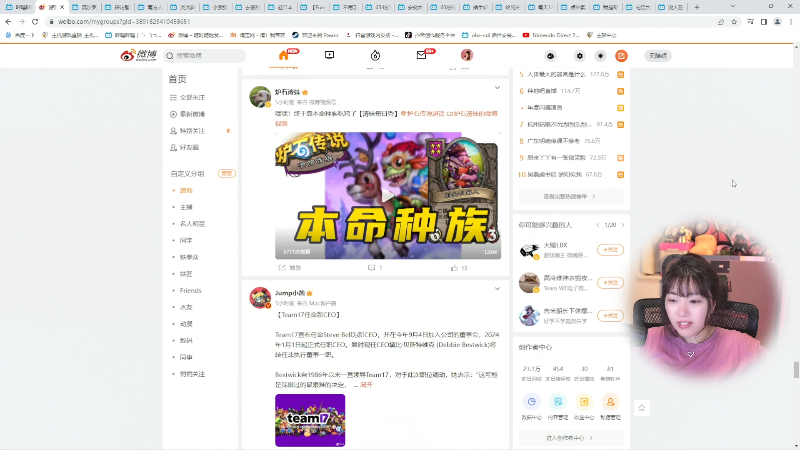This screenshot has width=800, height=450.
Task: Go to previous page of suggested people
Action: [597, 225]
